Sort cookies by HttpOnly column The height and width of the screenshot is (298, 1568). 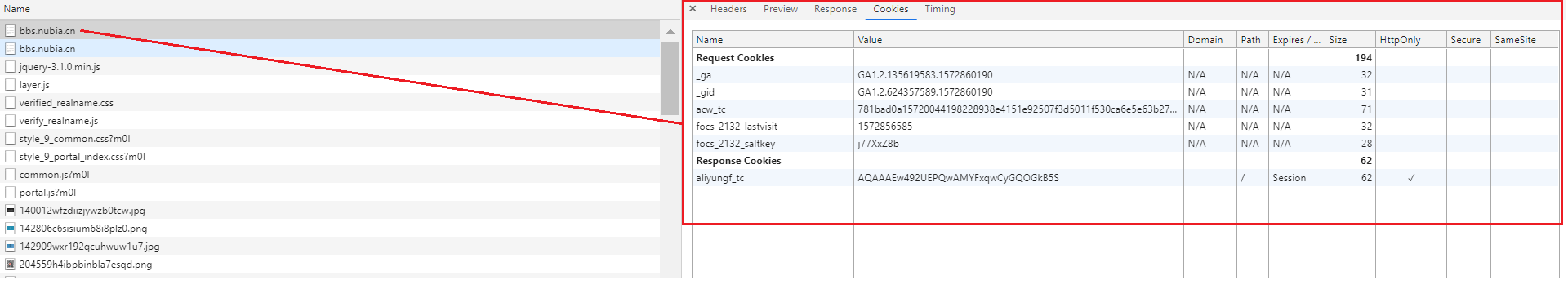[x=1410, y=39]
